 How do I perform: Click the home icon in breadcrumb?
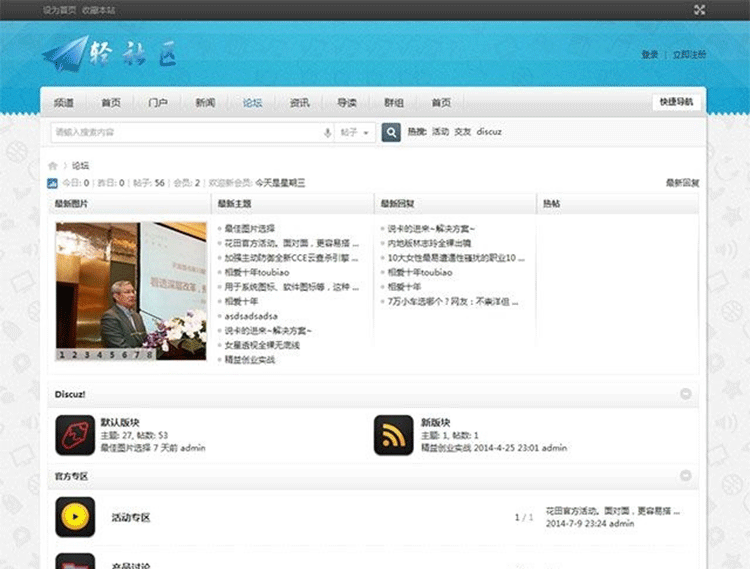53,166
